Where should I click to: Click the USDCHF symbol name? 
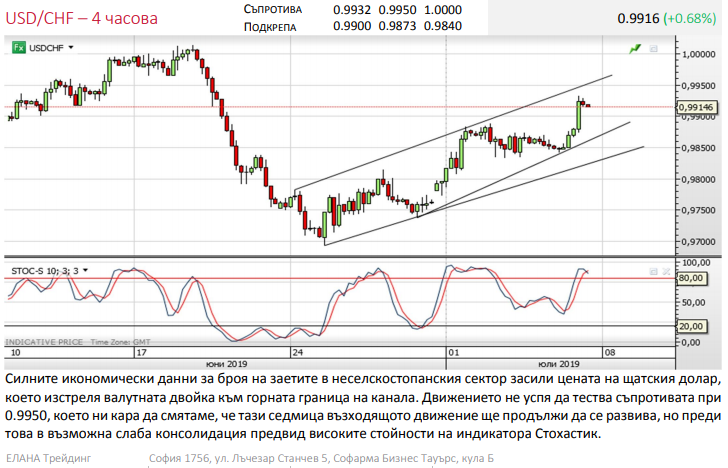click(46, 48)
